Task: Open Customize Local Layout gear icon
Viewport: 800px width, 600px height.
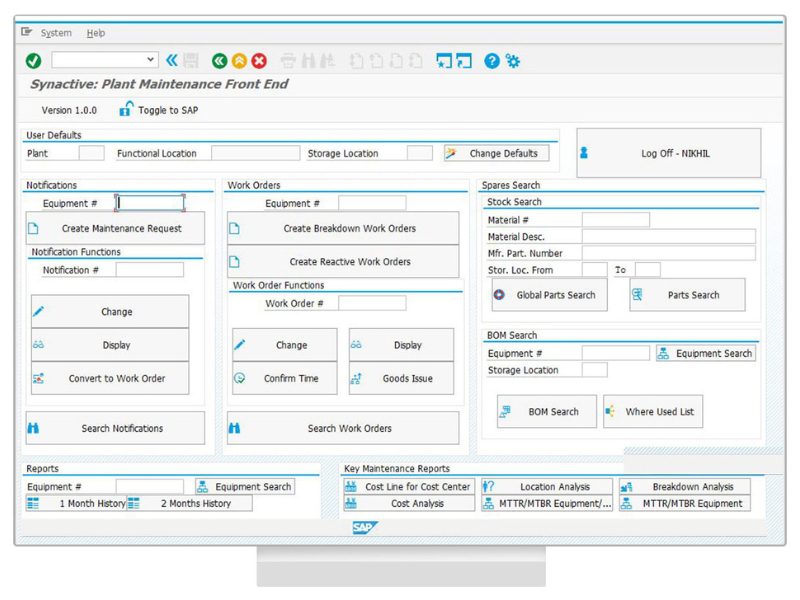Action: pos(513,61)
